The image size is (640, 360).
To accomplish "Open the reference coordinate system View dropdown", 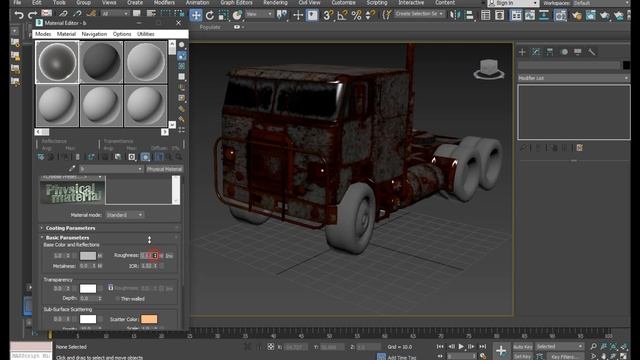I will click(x=259, y=14).
